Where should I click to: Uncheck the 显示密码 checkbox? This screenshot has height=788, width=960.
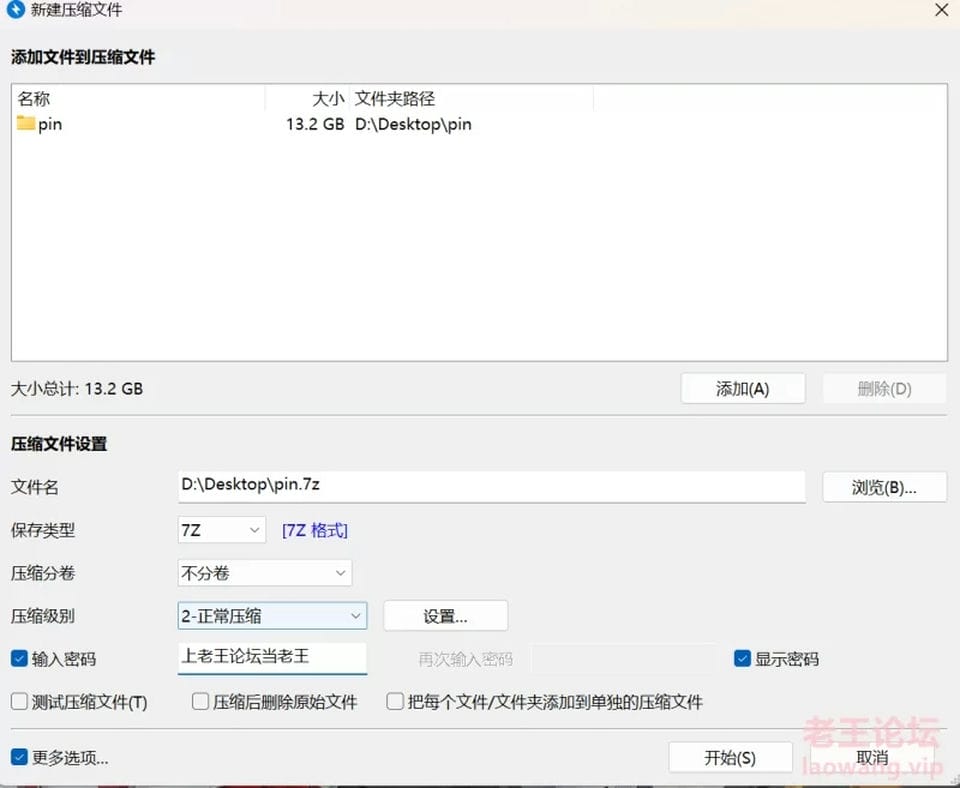[x=742, y=659]
